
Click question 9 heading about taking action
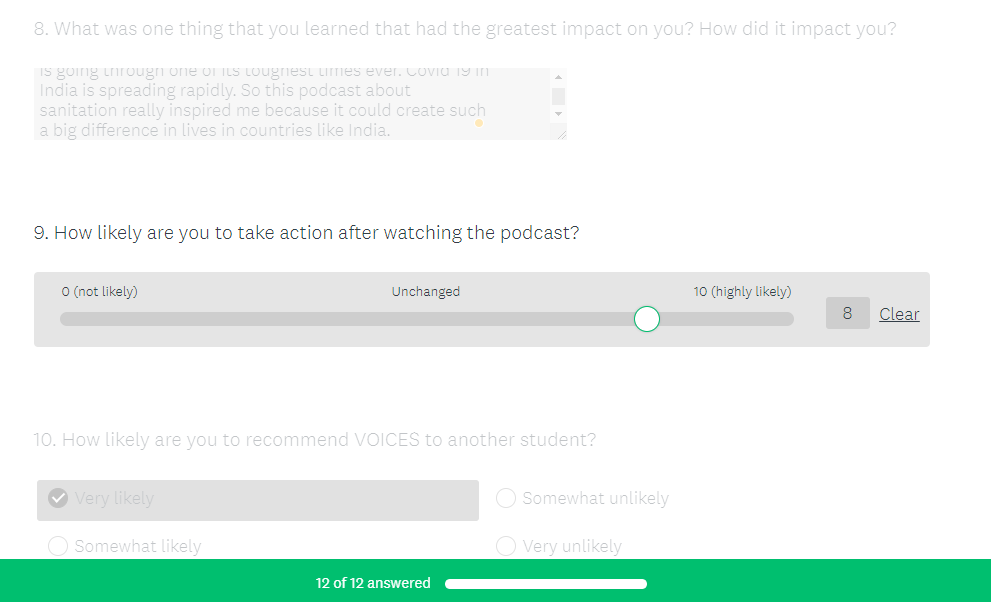(x=306, y=233)
